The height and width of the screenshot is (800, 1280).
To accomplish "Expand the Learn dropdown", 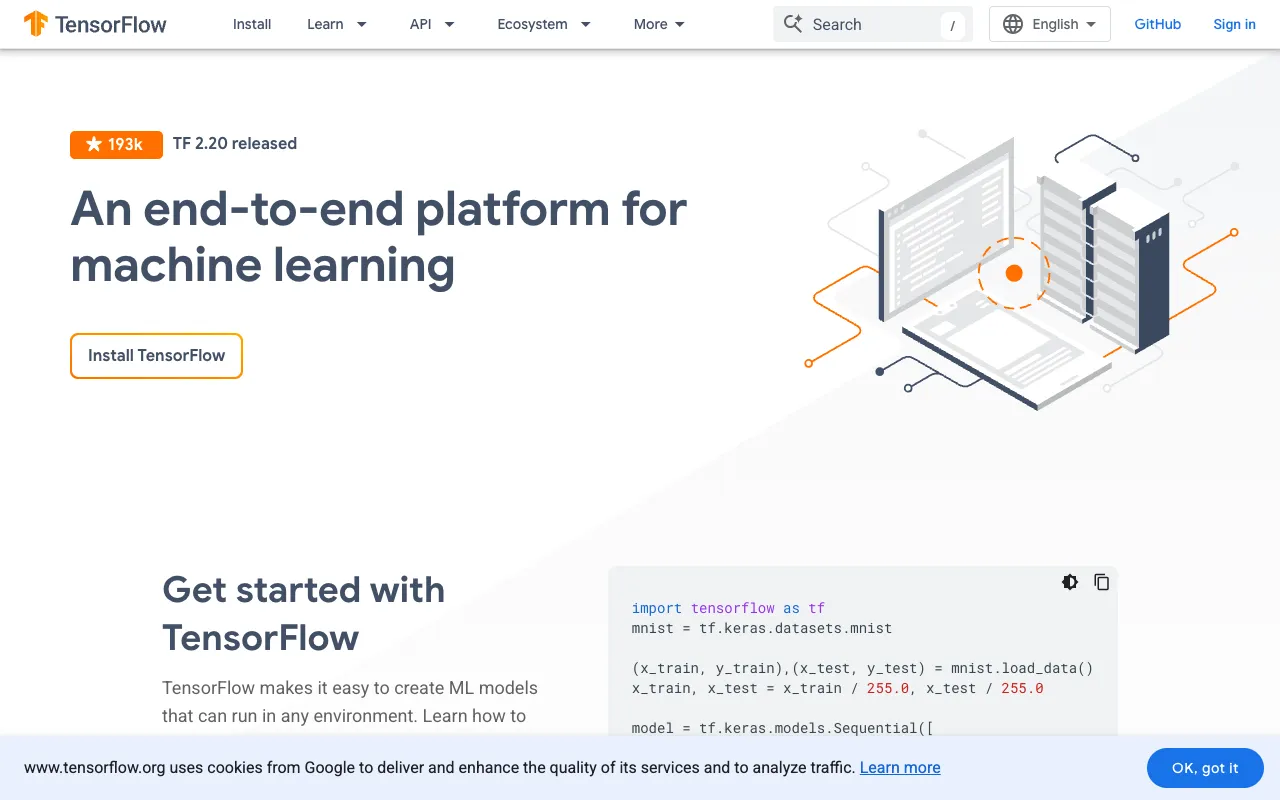I will [x=336, y=24].
